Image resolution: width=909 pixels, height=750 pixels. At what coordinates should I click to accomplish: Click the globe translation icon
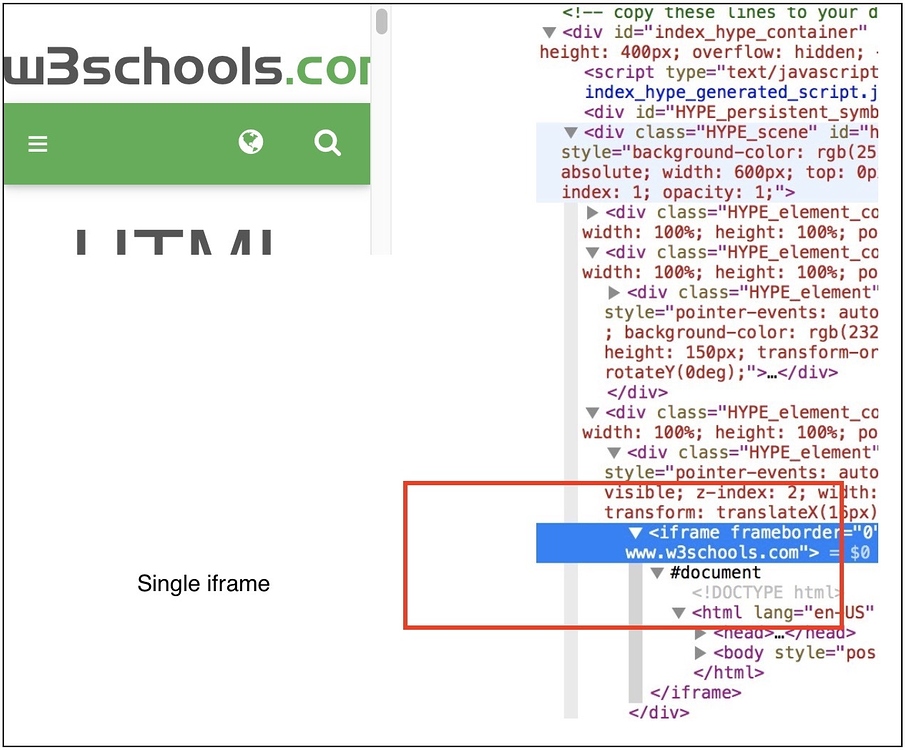(250, 143)
